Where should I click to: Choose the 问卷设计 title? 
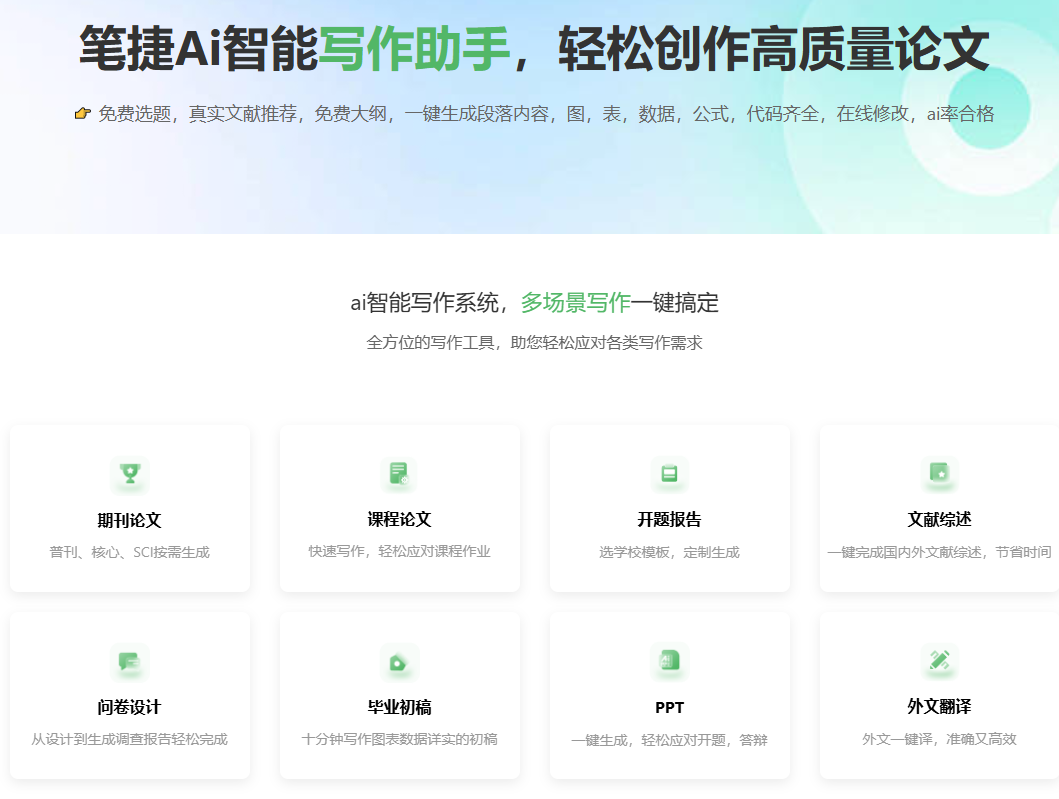(129, 707)
